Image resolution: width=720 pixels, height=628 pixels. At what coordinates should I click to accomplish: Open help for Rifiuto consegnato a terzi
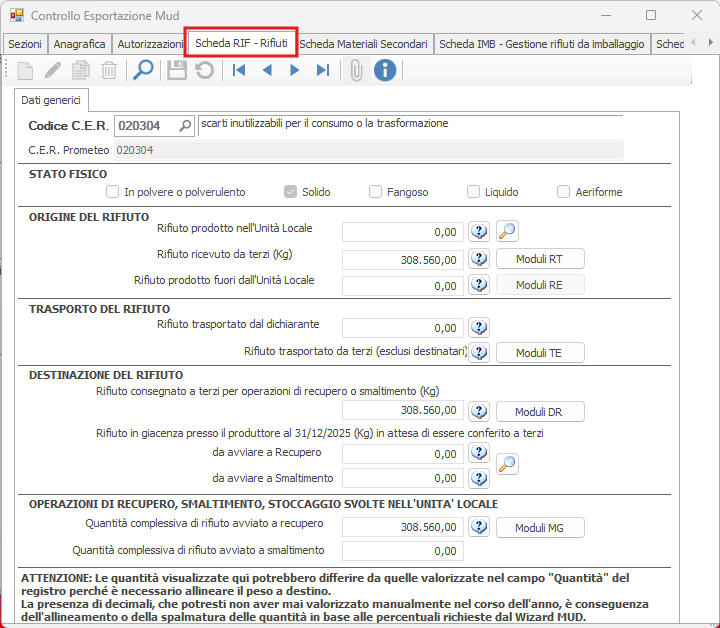pyautogui.click(x=479, y=411)
